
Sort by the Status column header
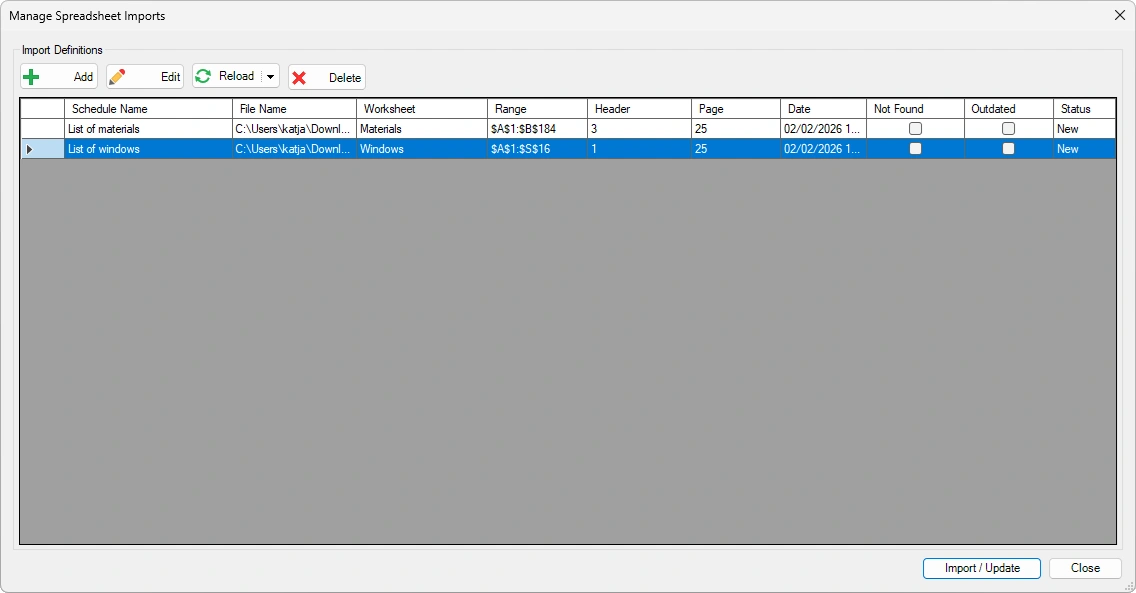point(1084,108)
